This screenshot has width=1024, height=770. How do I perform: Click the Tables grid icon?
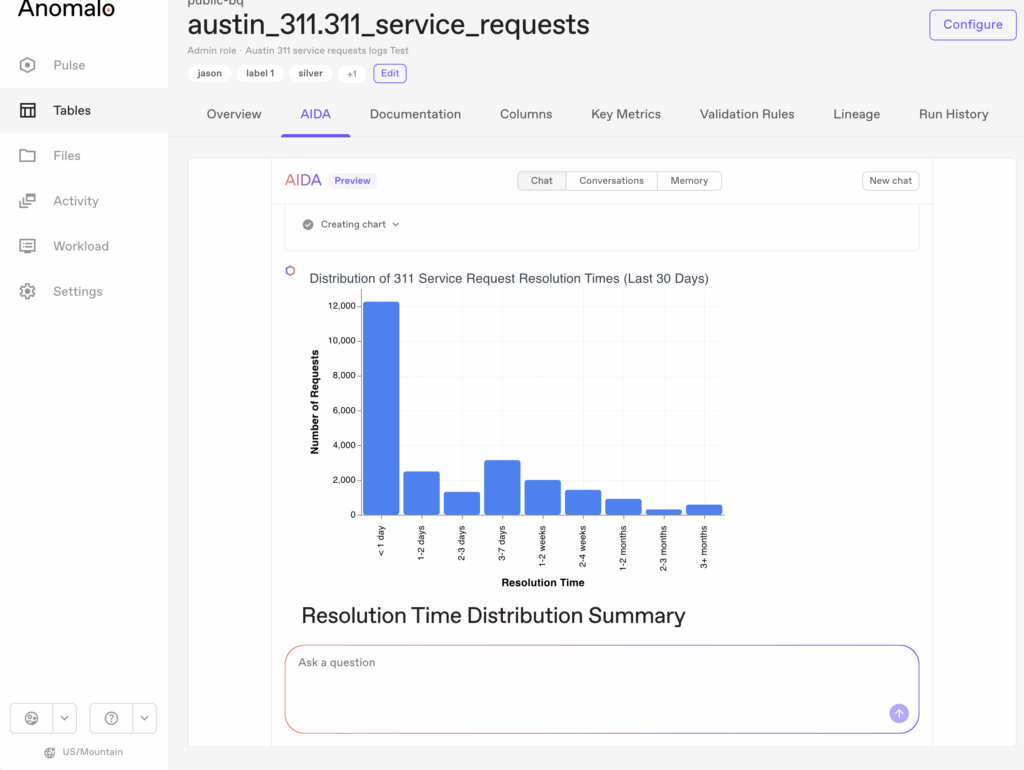[x=28, y=110]
